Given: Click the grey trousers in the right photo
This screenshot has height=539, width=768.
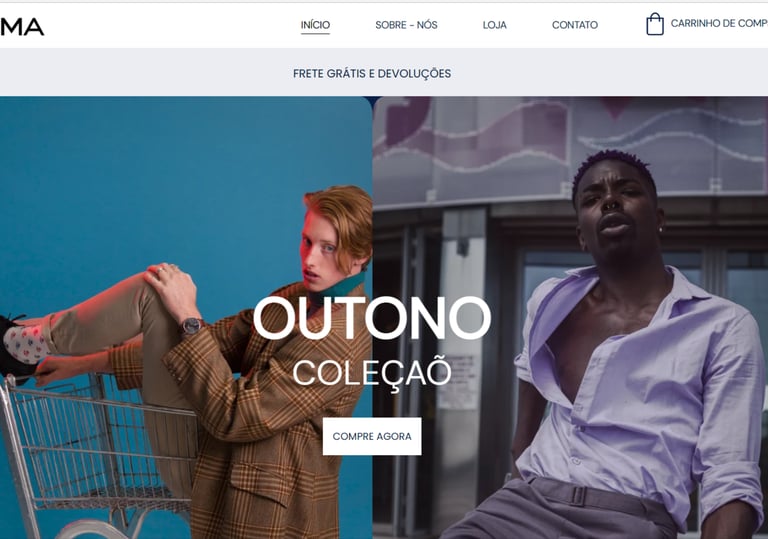Looking at the screenshot, I should (563, 510).
